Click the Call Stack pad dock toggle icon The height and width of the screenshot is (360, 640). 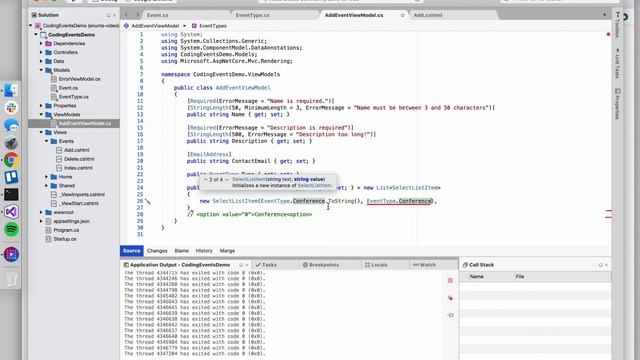pyautogui.click(x=600, y=265)
